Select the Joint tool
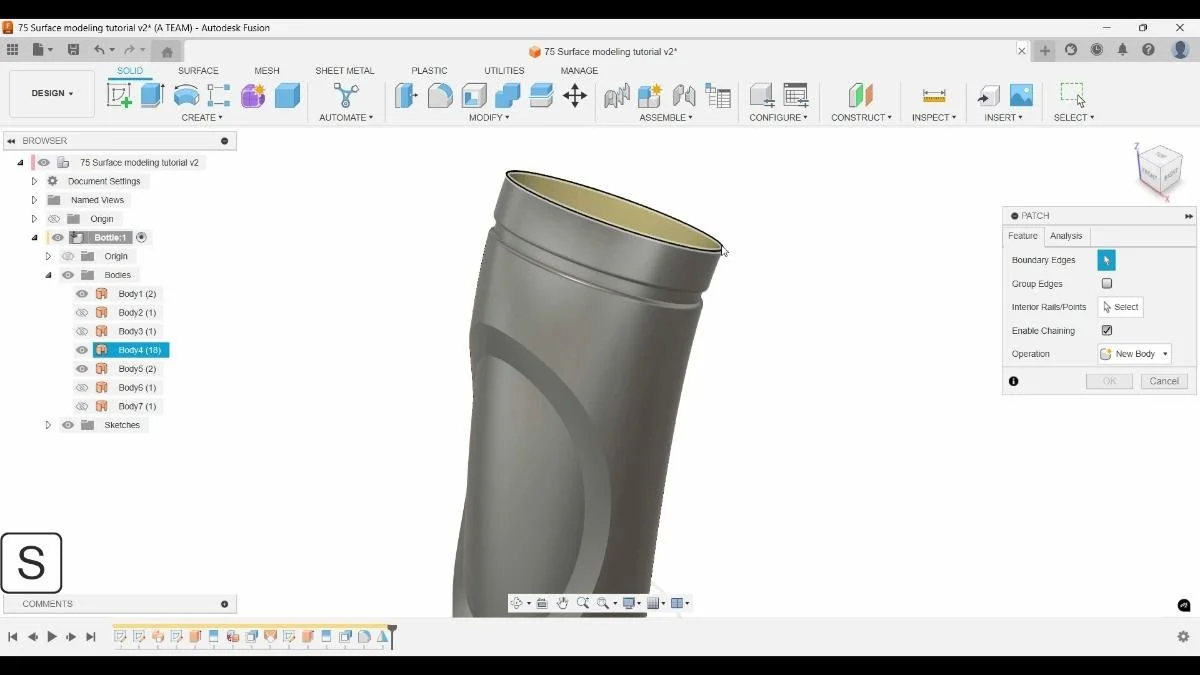The image size is (1200, 675). click(684, 95)
